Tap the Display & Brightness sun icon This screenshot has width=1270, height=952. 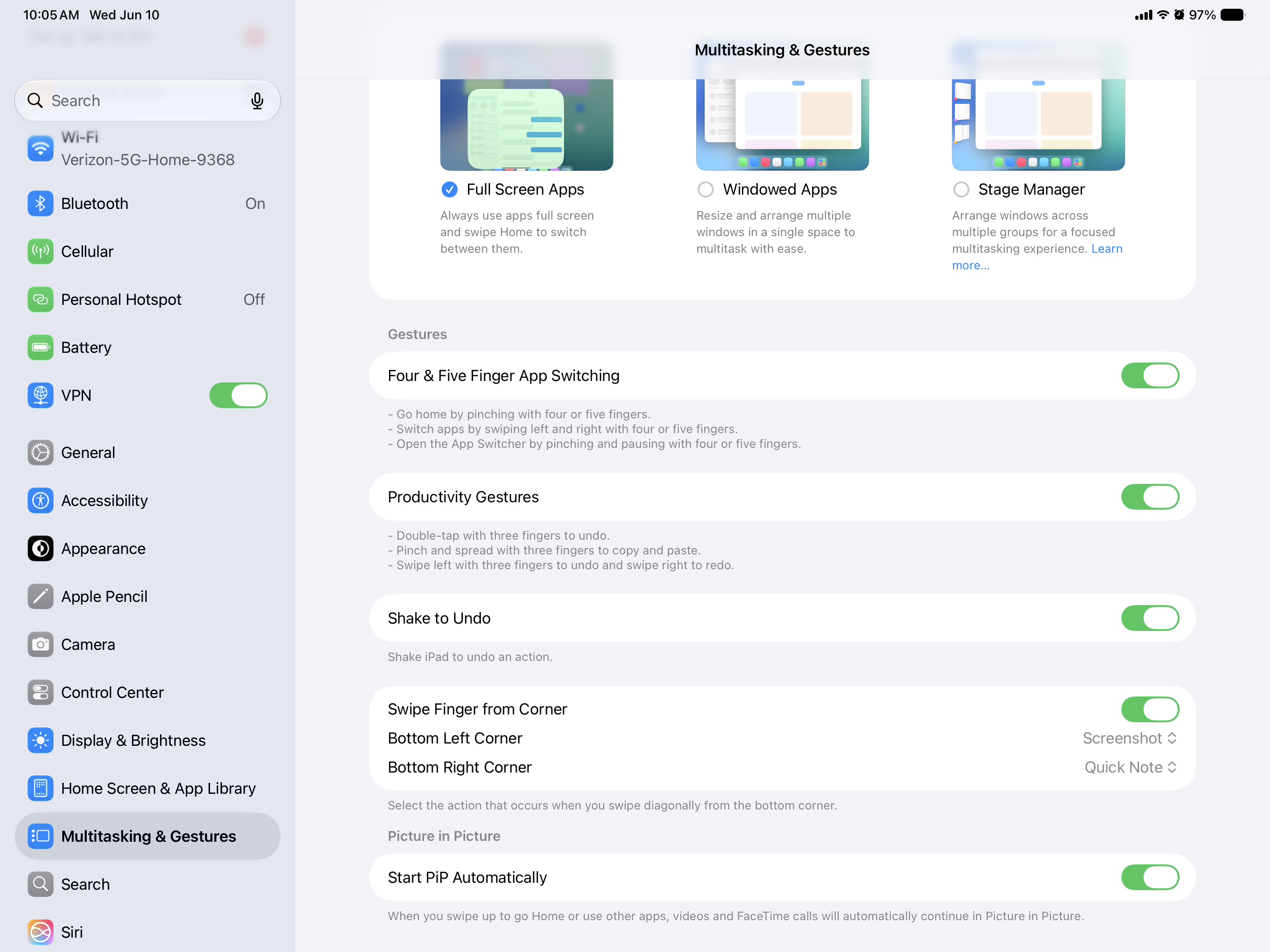tap(40, 741)
